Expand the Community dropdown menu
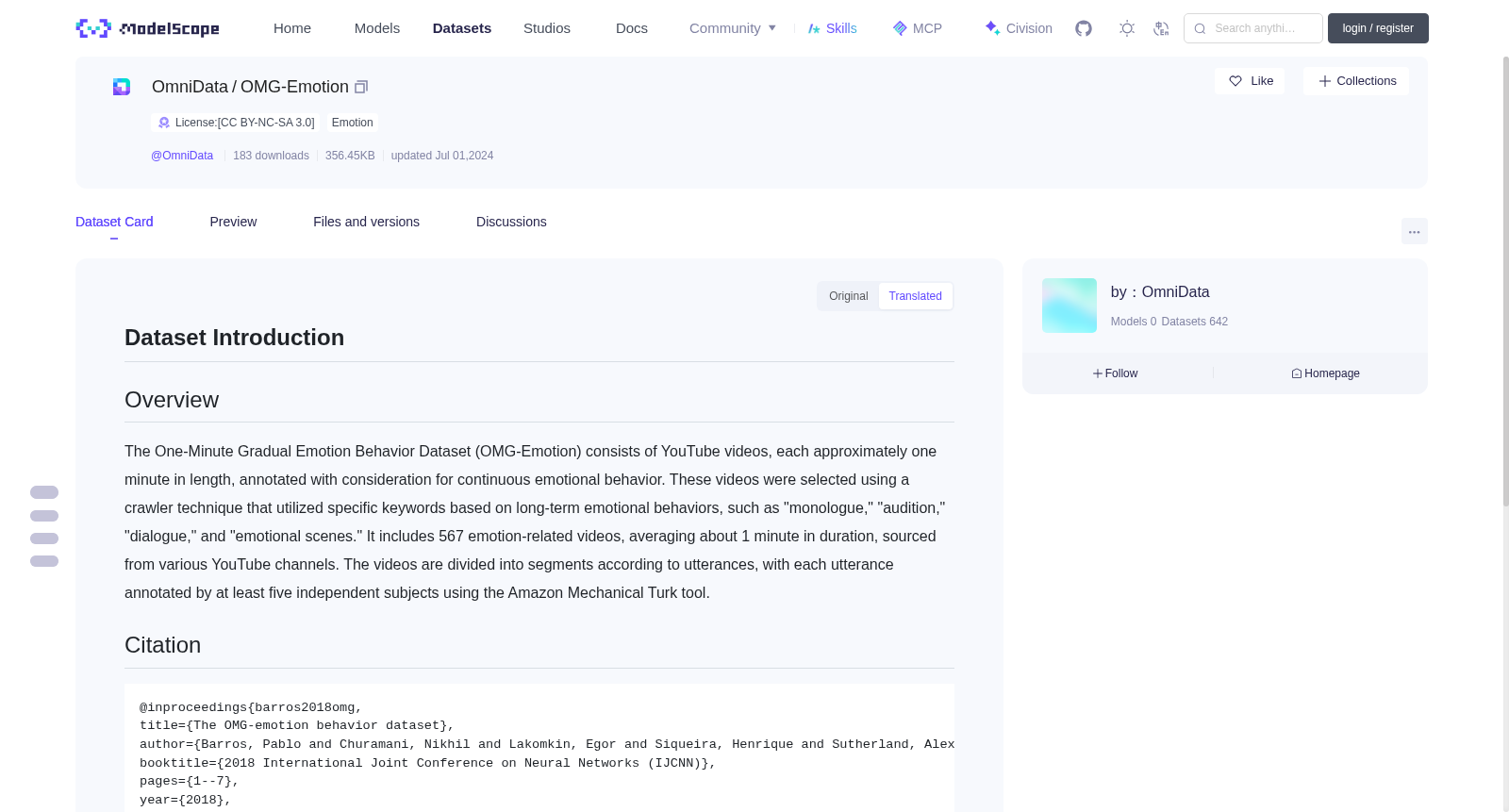Screen dimensions: 1509x812 point(733,28)
